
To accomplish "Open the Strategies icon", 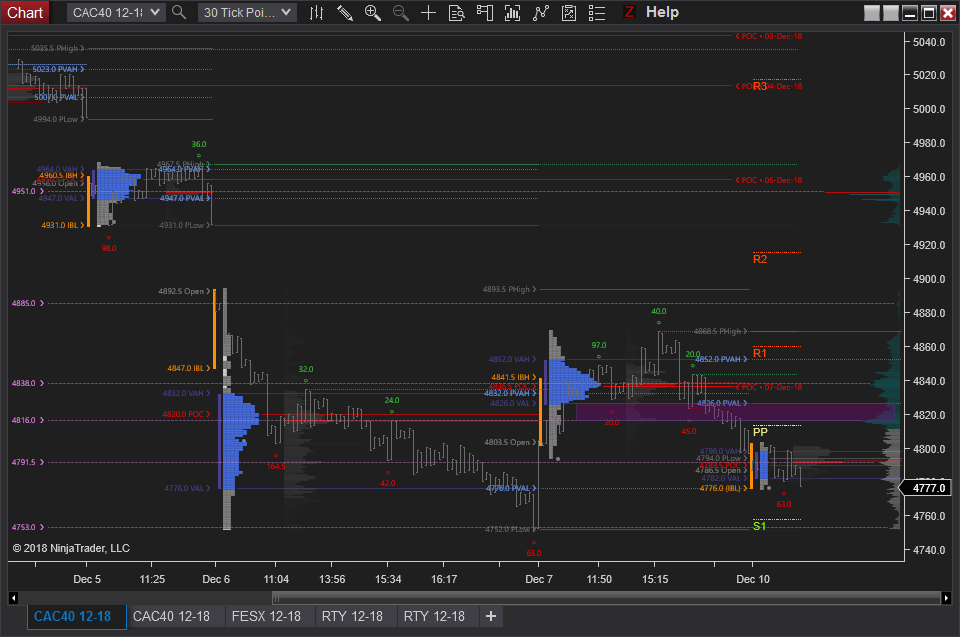I will point(541,12).
